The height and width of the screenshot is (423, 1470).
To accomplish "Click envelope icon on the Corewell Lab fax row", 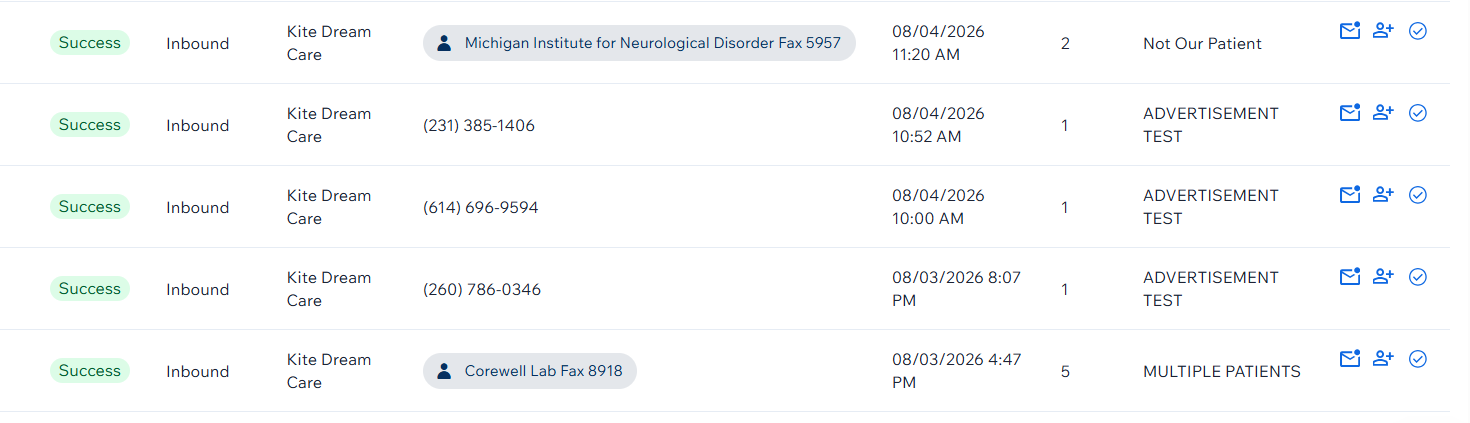I will [x=1350, y=359].
